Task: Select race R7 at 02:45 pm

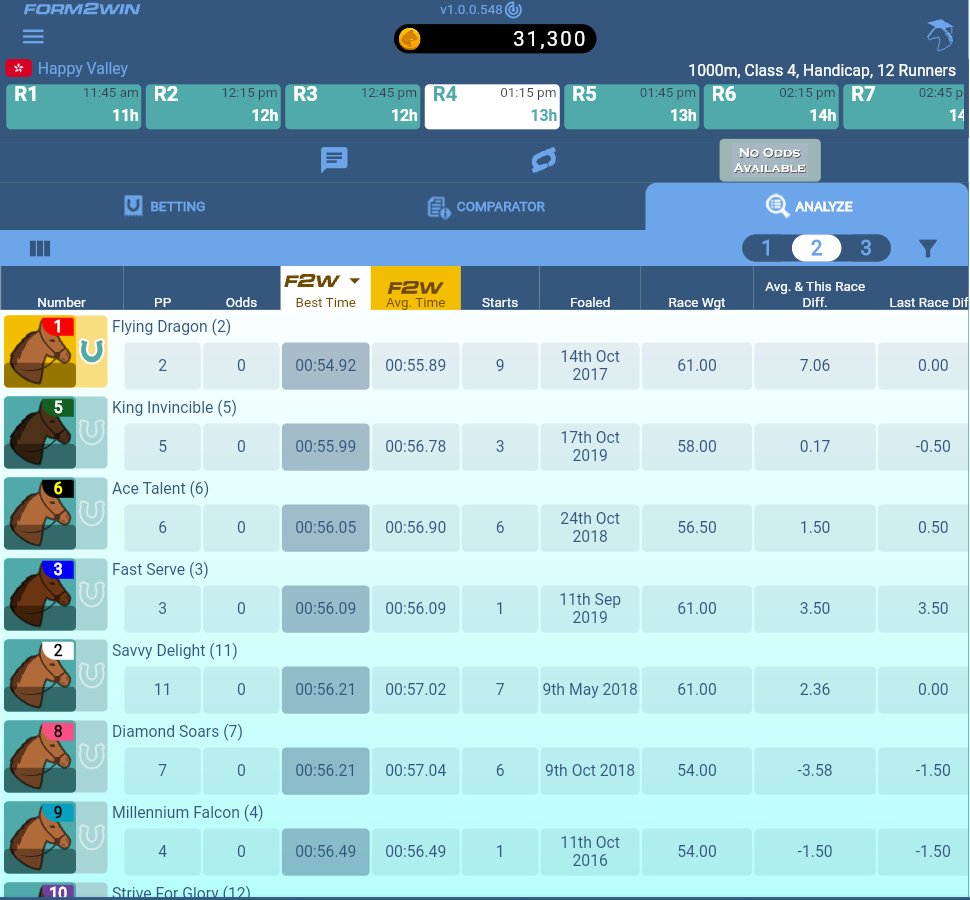Action: coord(904,106)
